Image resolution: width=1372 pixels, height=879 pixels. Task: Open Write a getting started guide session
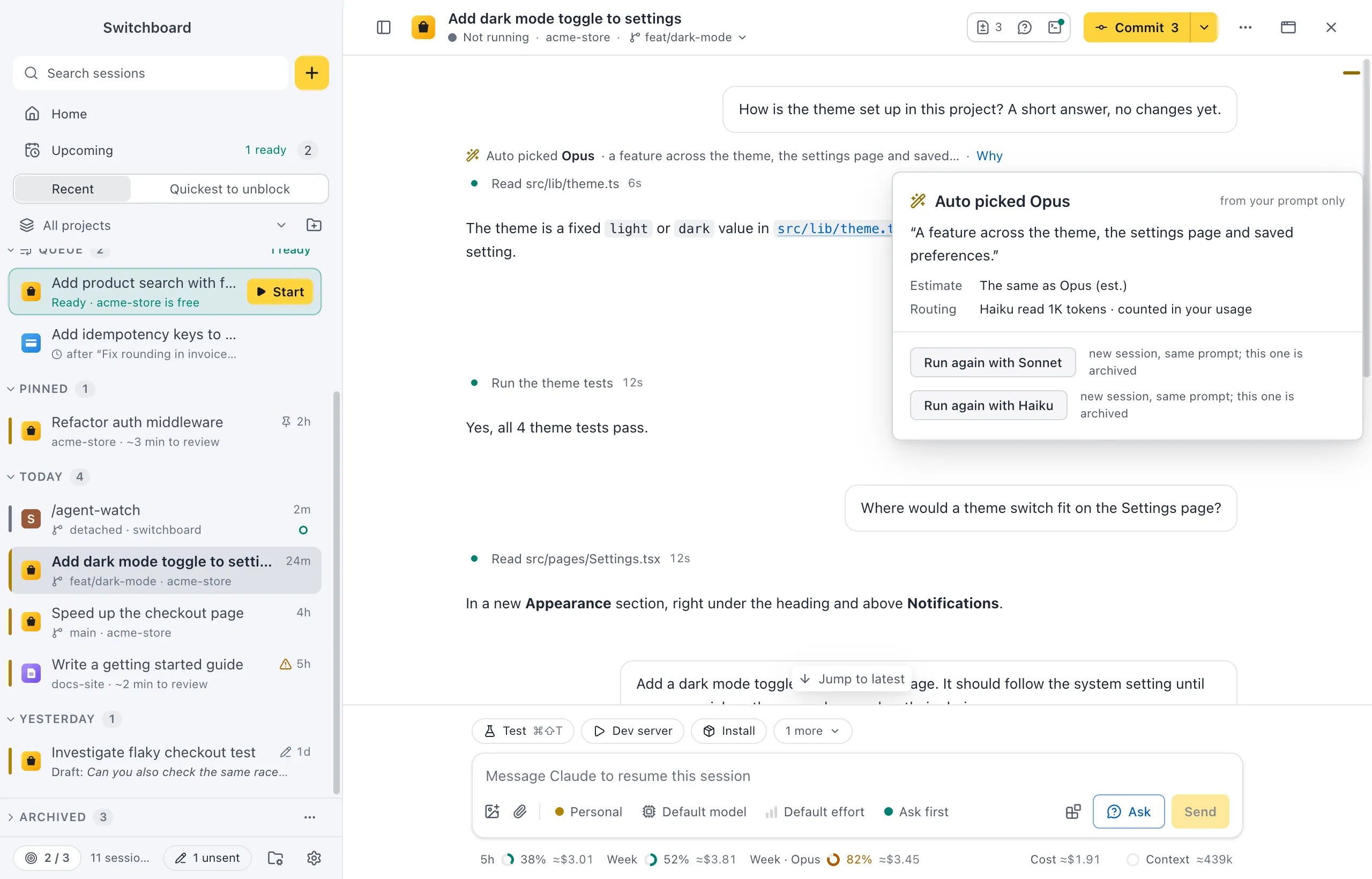165,673
